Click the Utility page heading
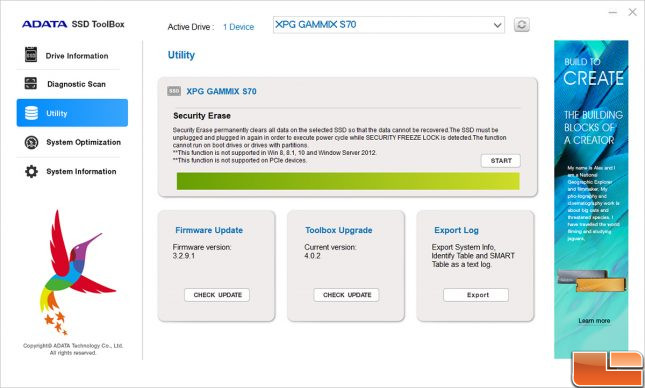This screenshot has height=388, width=645. pyautogui.click(x=181, y=55)
